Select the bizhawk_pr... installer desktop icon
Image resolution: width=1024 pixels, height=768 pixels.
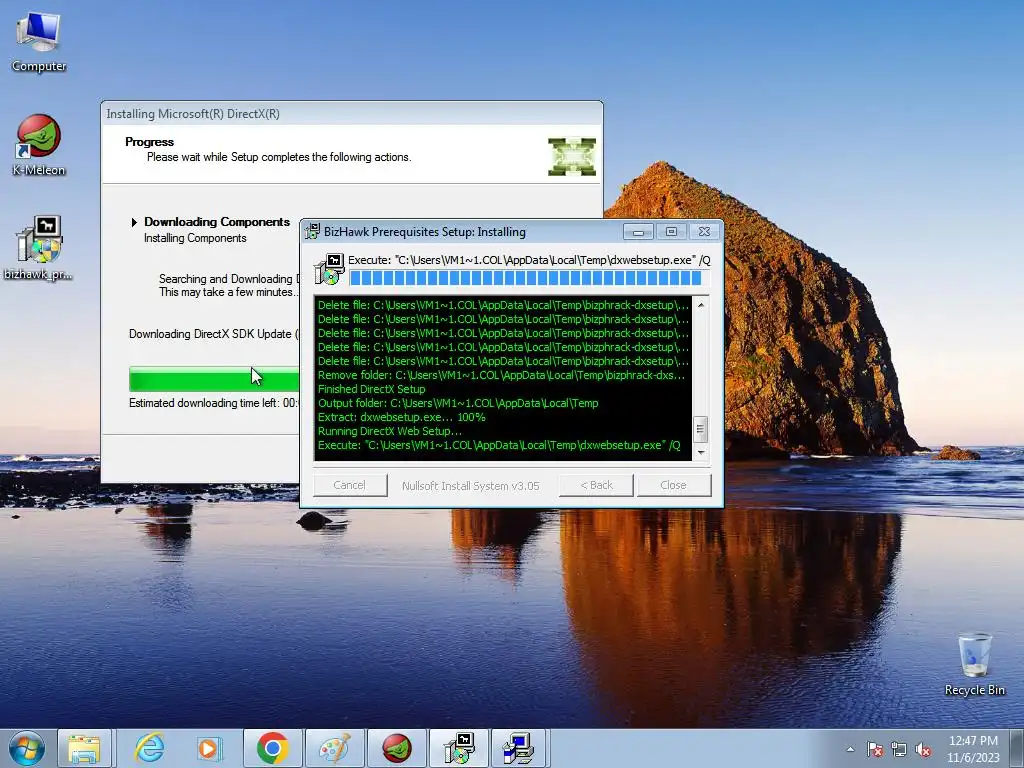[x=39, y=248]
